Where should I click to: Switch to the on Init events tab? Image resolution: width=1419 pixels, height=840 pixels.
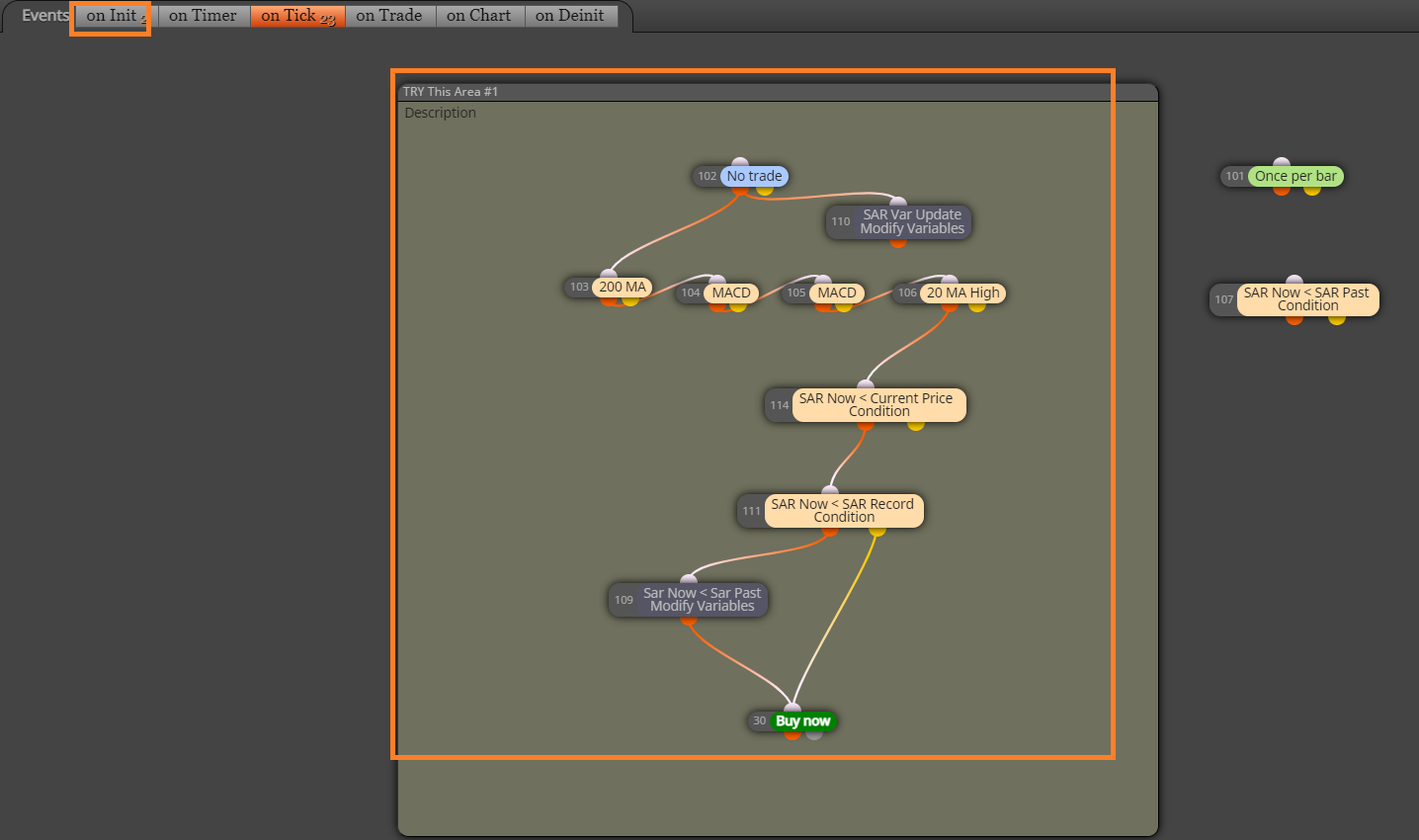pyautogui.click(x=112, y=16)
